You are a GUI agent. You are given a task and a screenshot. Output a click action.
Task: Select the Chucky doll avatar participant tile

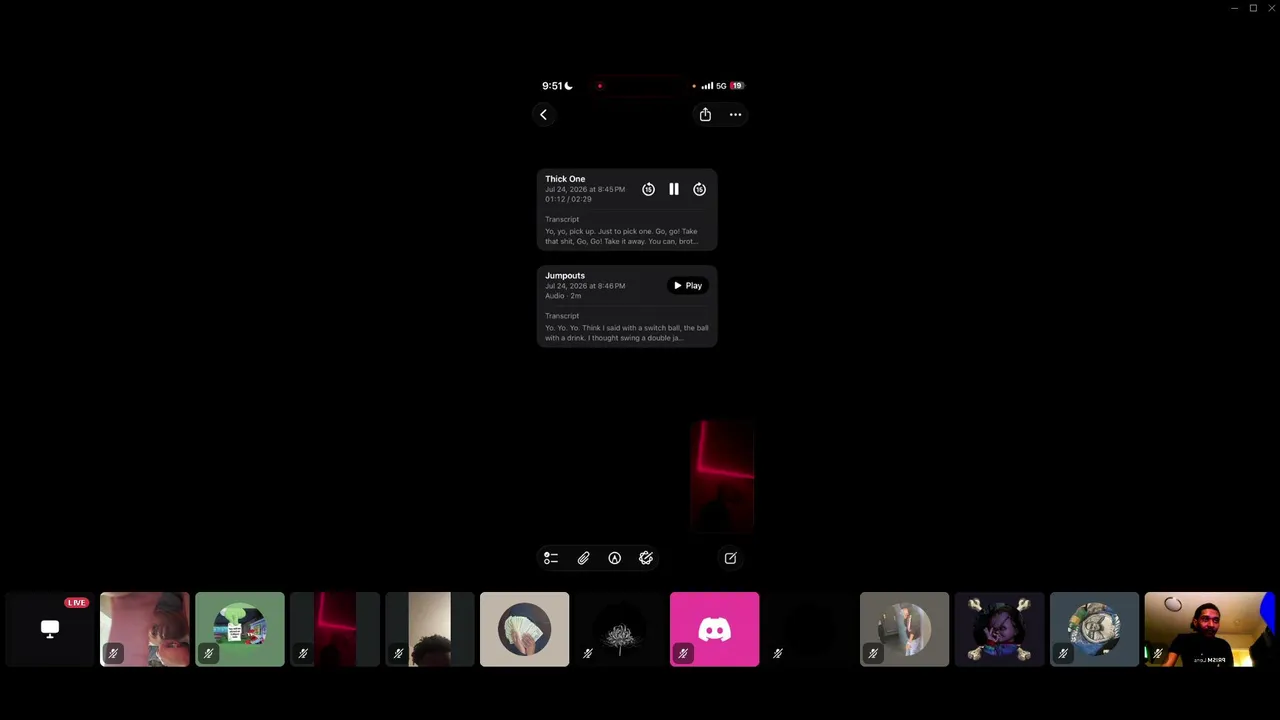1000,629
